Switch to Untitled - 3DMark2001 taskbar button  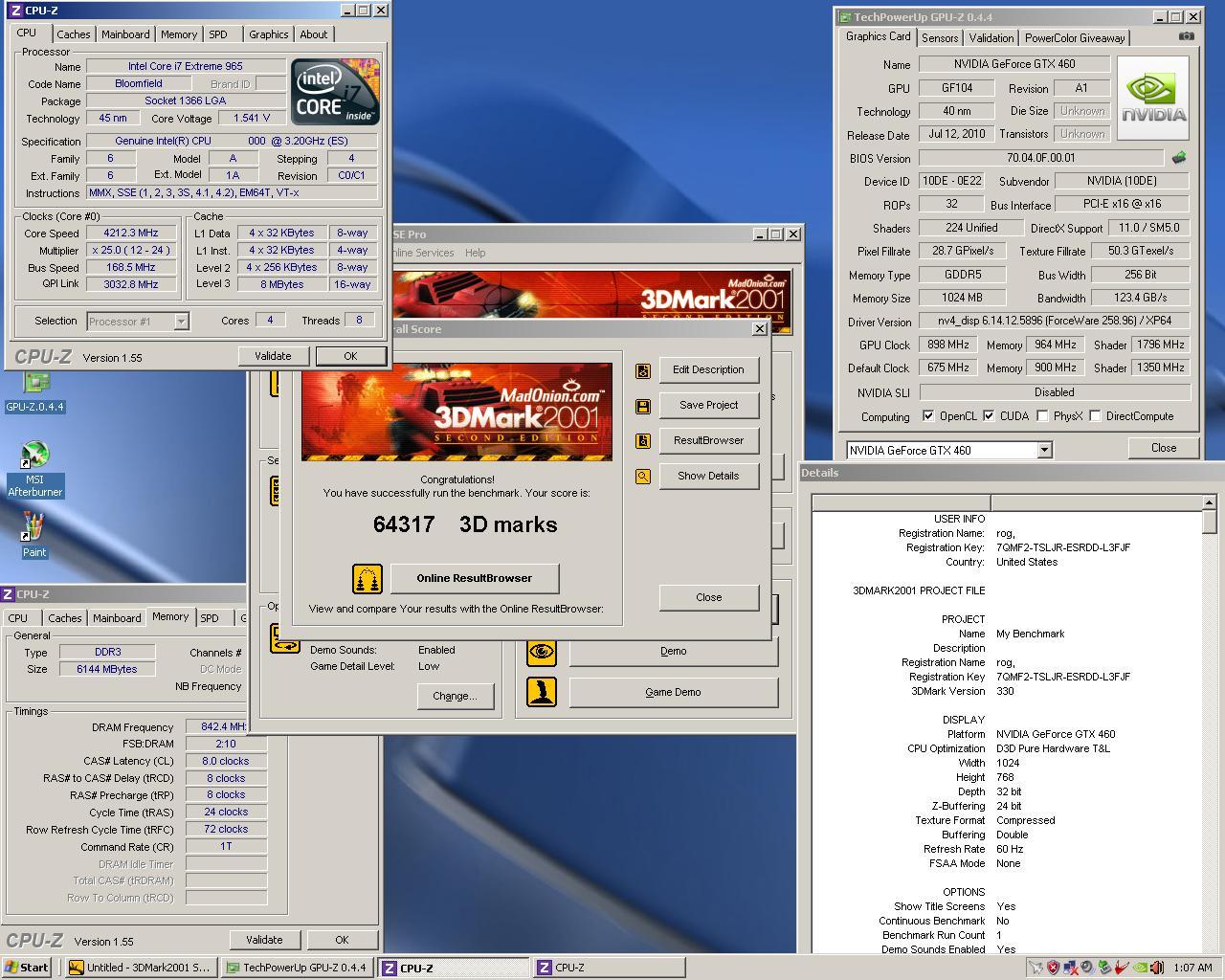[x=142, y=968]
